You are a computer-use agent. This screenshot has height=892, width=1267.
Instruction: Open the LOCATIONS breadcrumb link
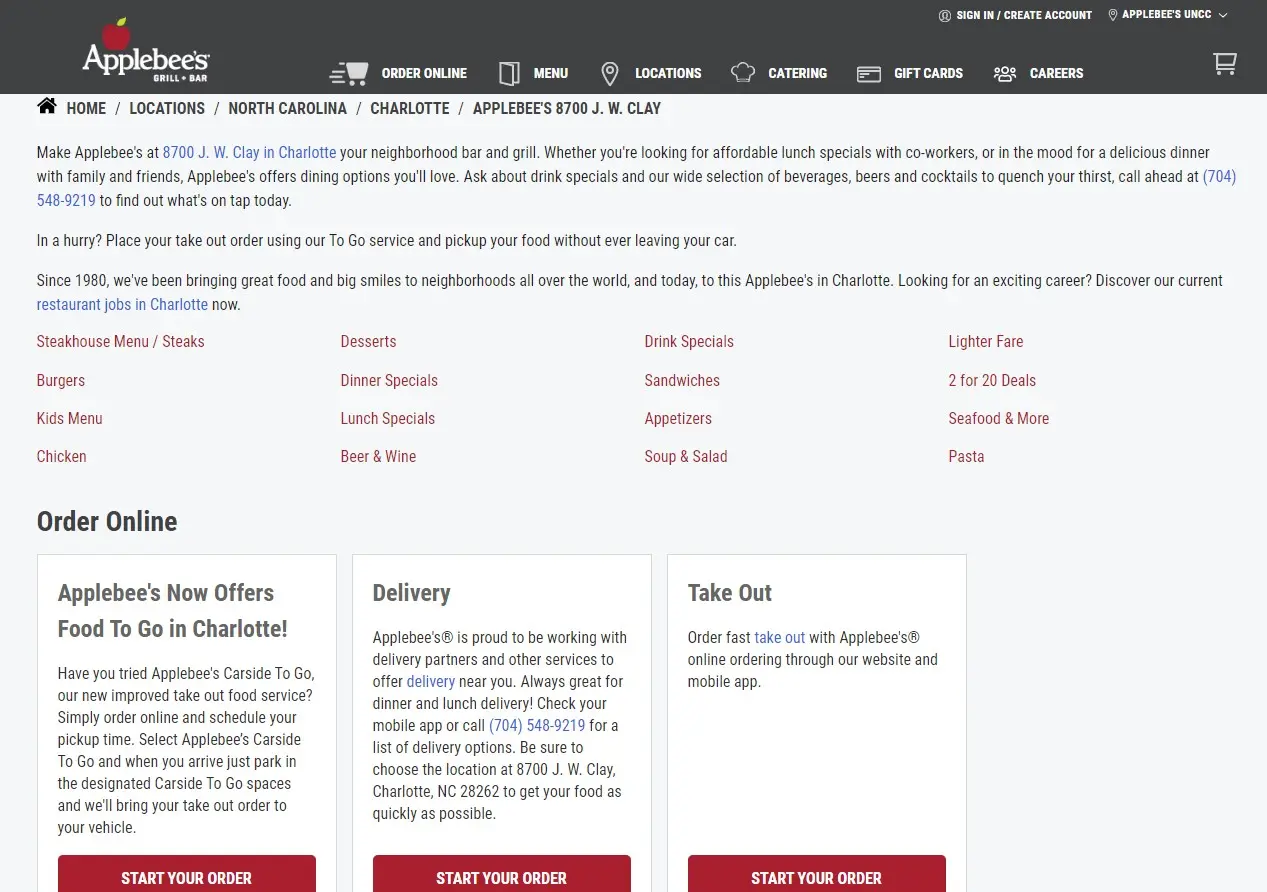pyautogui.click(x=167, y=108)
